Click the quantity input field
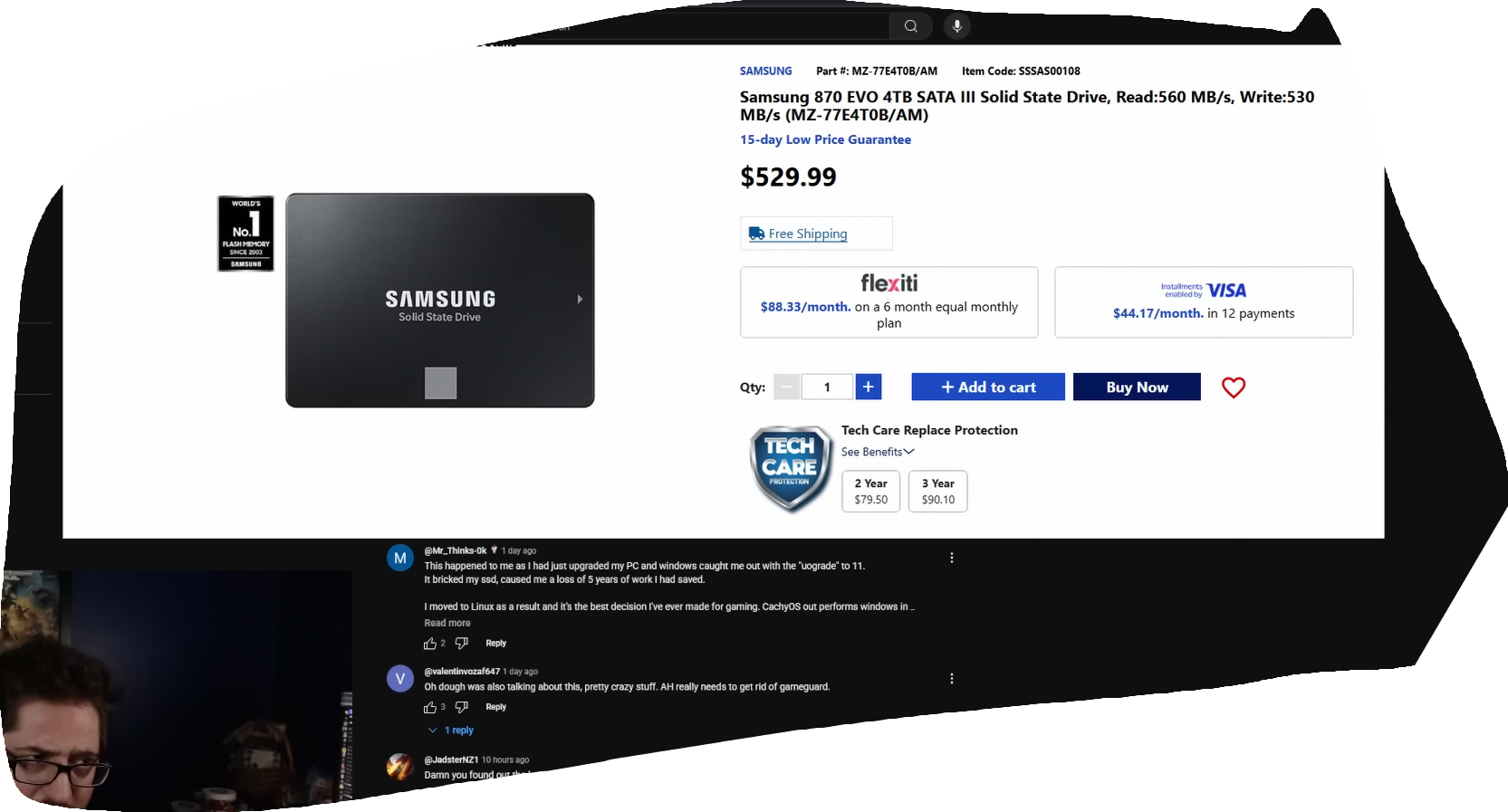 click(x=827, y=387)
